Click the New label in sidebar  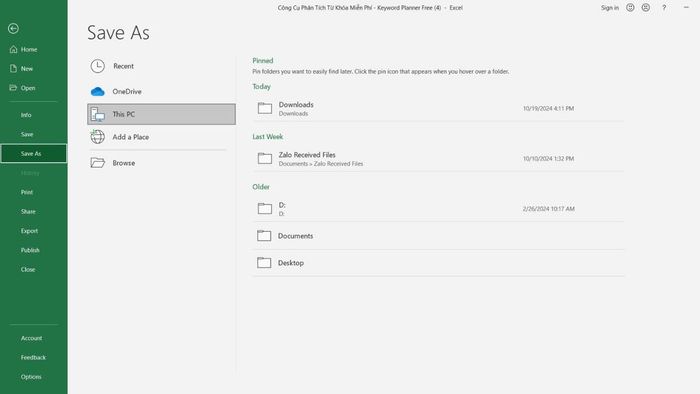27,69
